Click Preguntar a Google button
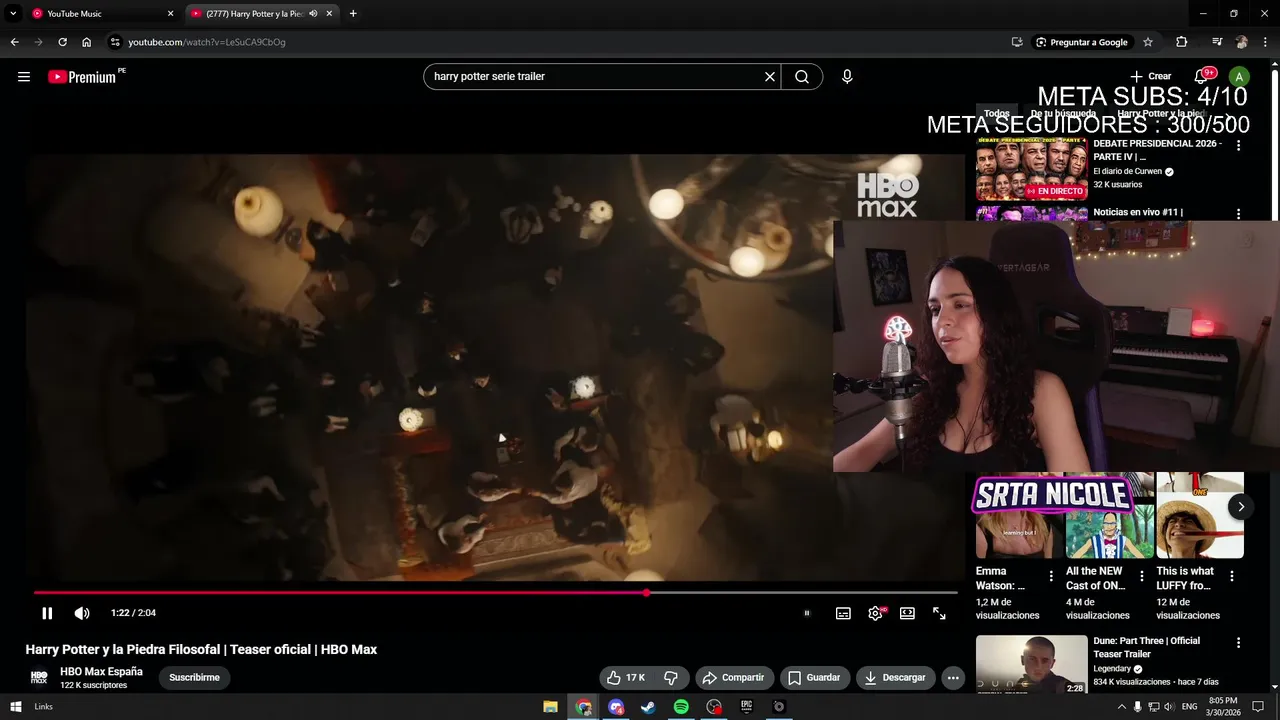1280x720 pixels. 1082,42
